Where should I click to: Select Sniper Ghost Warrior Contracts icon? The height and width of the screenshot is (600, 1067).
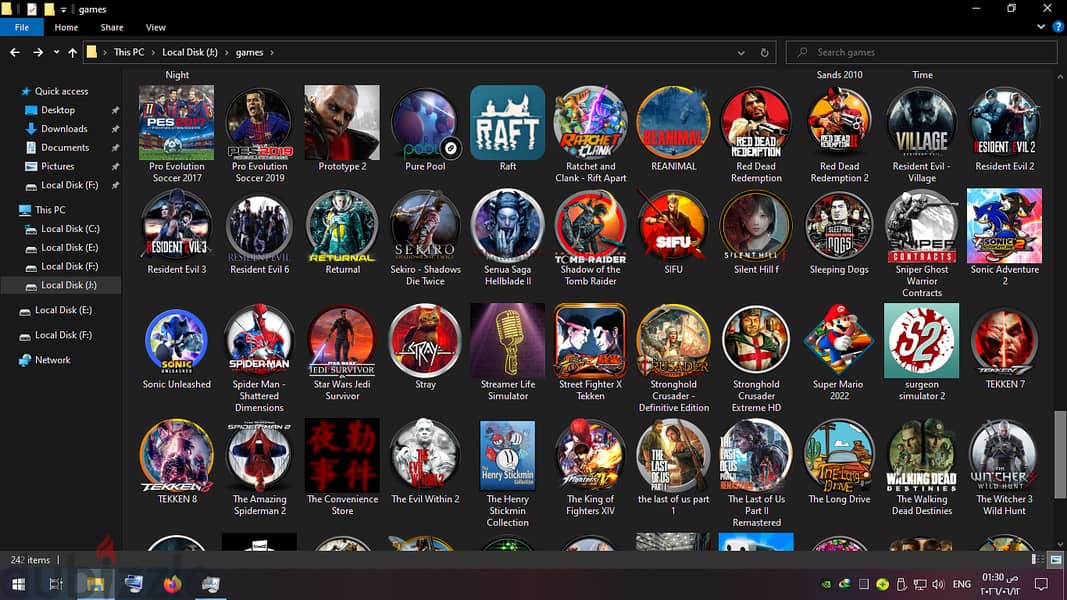tap(921, 226)
